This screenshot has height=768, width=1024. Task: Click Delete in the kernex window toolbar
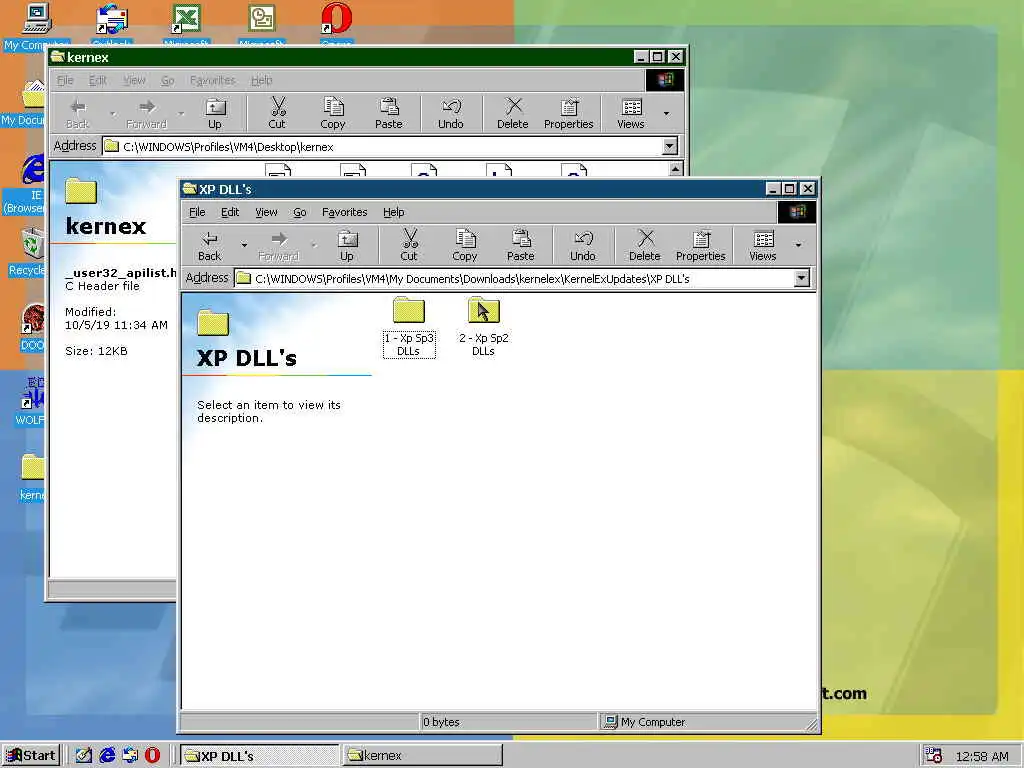pyautogui.click(x=513, y=114)
